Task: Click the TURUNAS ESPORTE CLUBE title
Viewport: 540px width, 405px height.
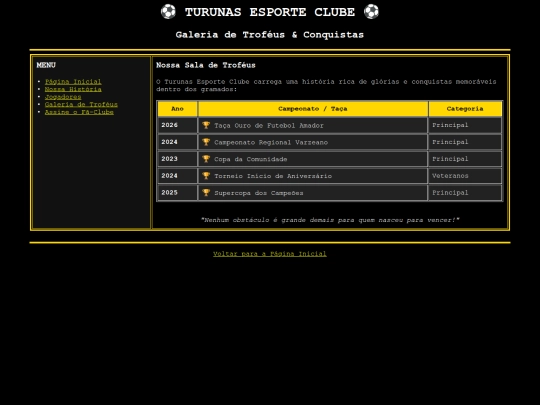Action: pos(270,12)
